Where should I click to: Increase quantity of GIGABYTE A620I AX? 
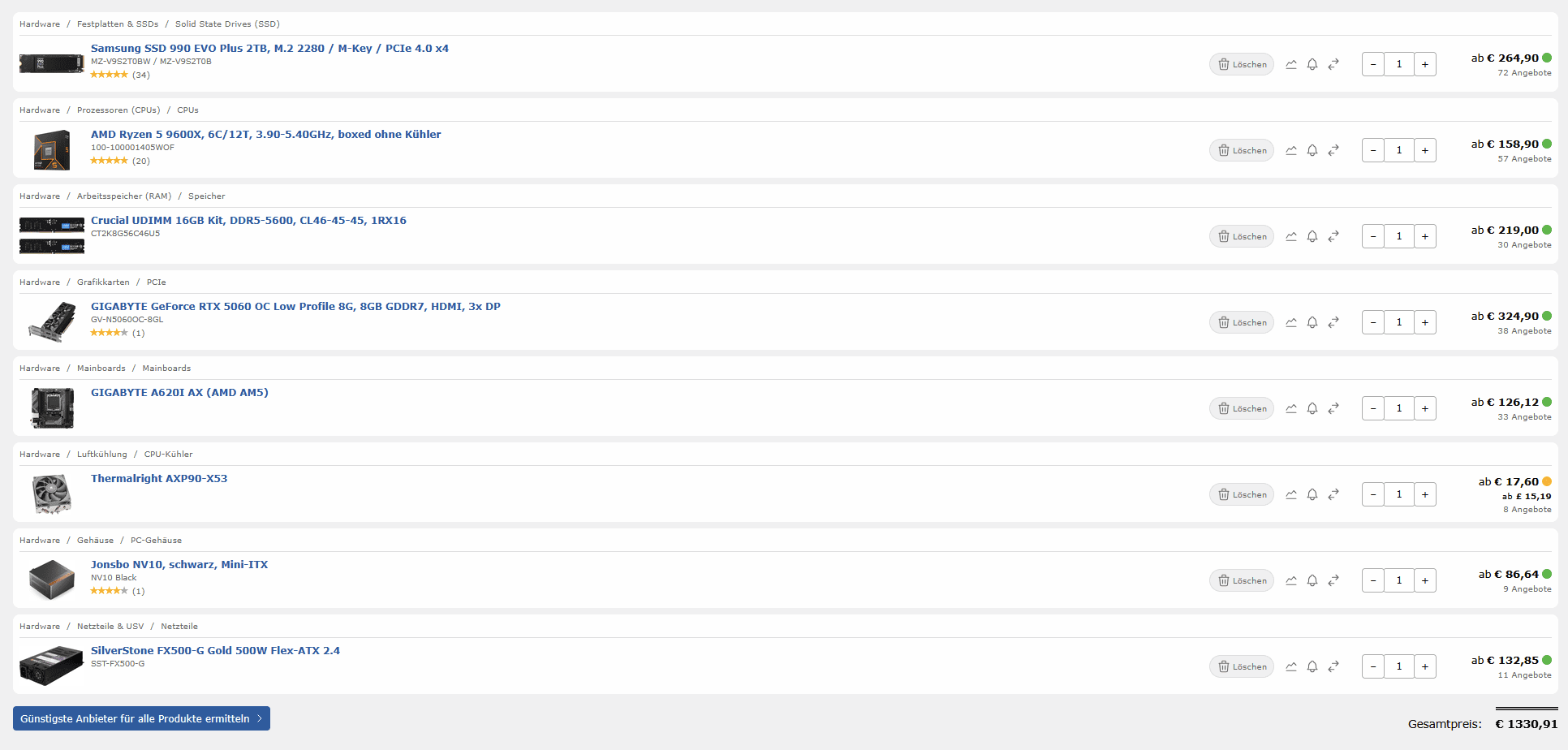click(x=1425, y=408)
